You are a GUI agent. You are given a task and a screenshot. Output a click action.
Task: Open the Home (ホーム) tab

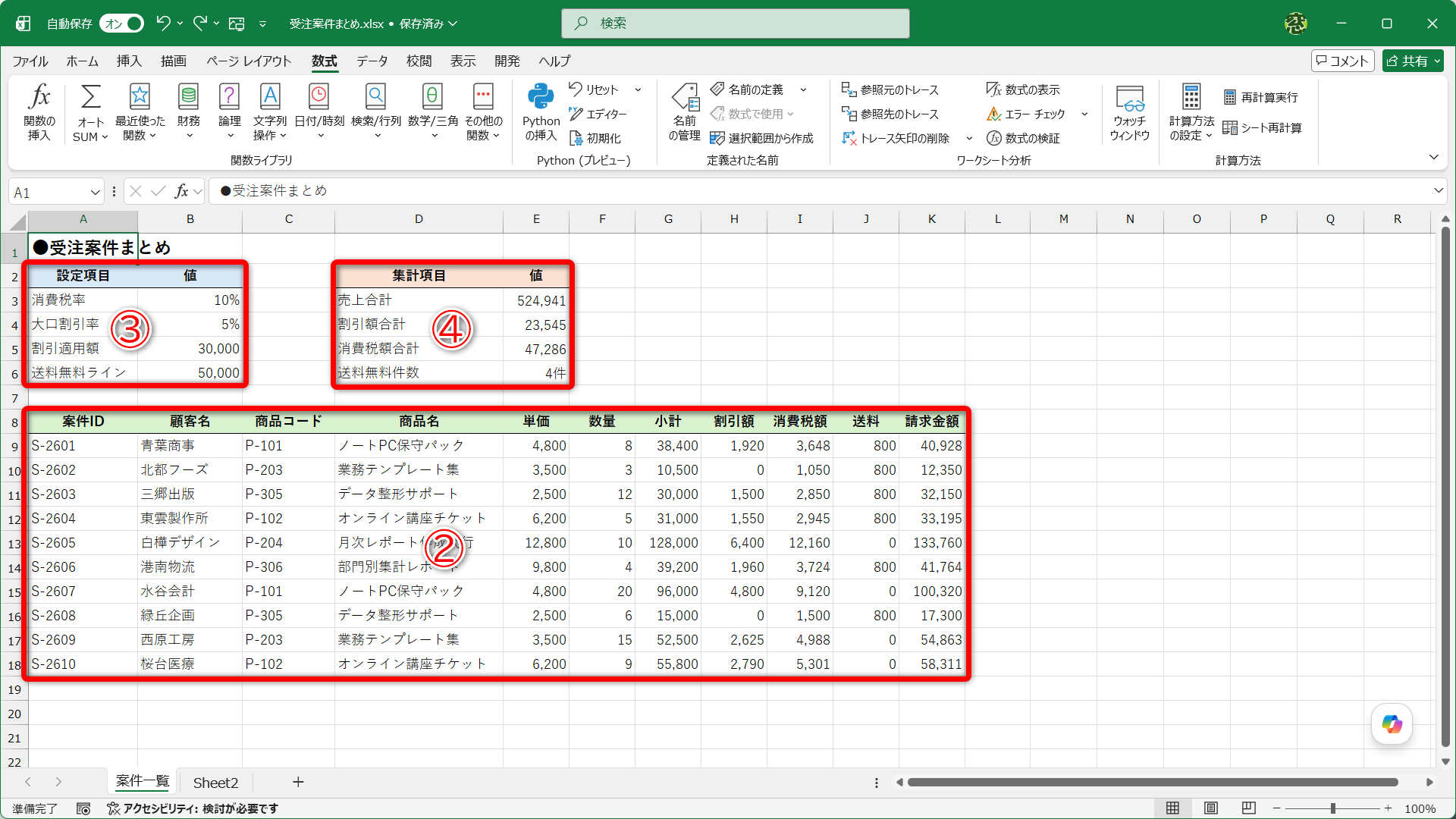(x=82, y=61)
